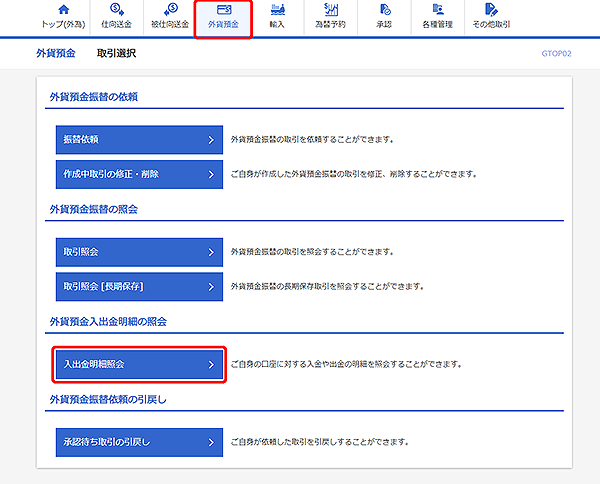Viewport: 600px width, 484px height.
Task: Click the chevron arrow on 振替依頼
Action: 211,140
